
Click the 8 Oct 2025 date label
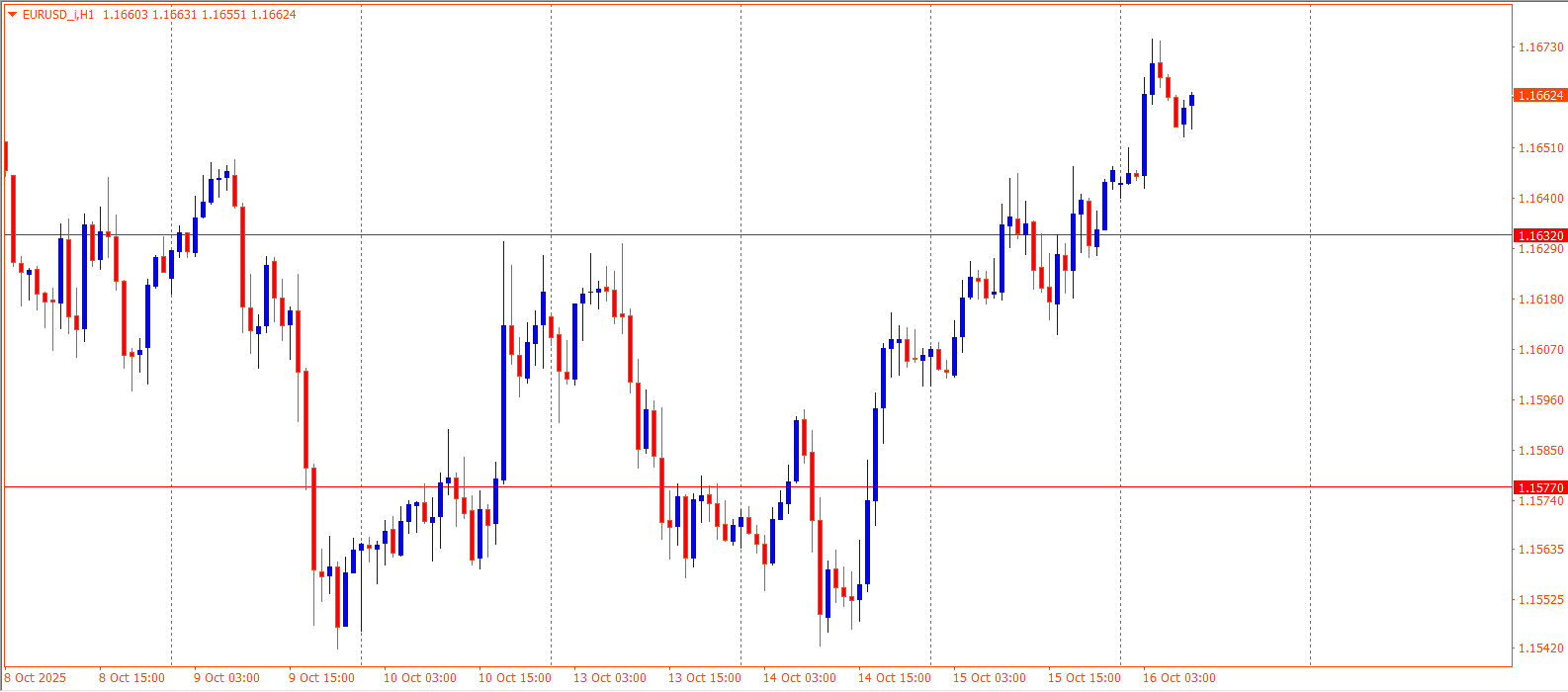tap(36, 678)
